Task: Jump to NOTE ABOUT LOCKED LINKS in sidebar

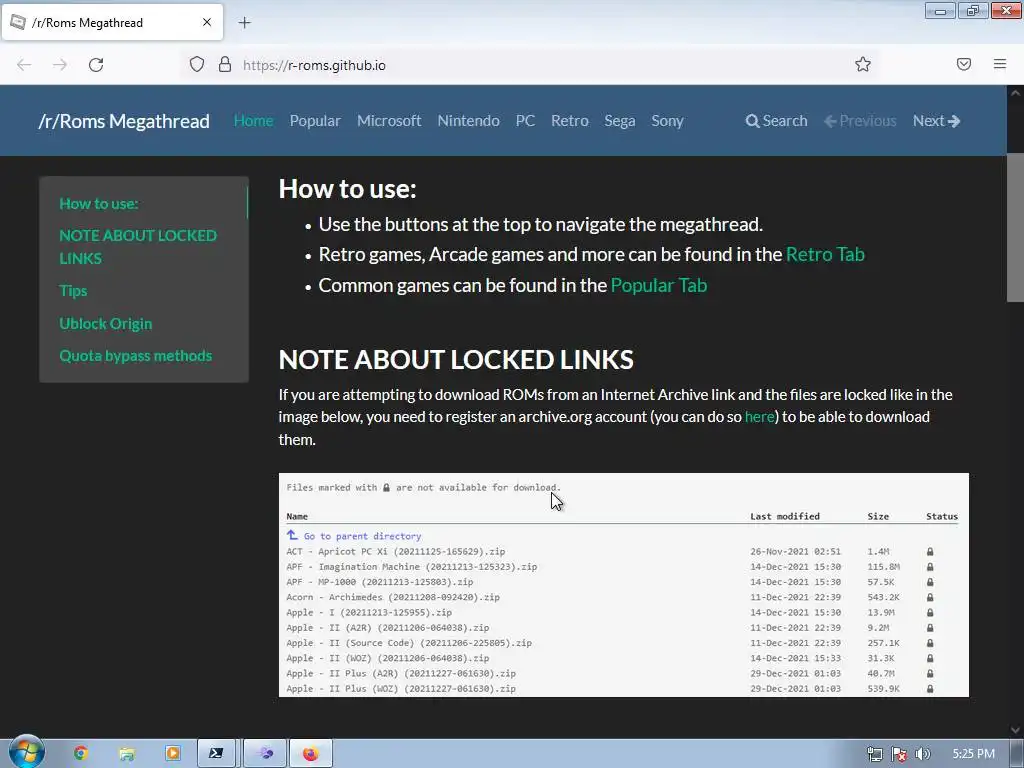Action: tap(138, 247)
